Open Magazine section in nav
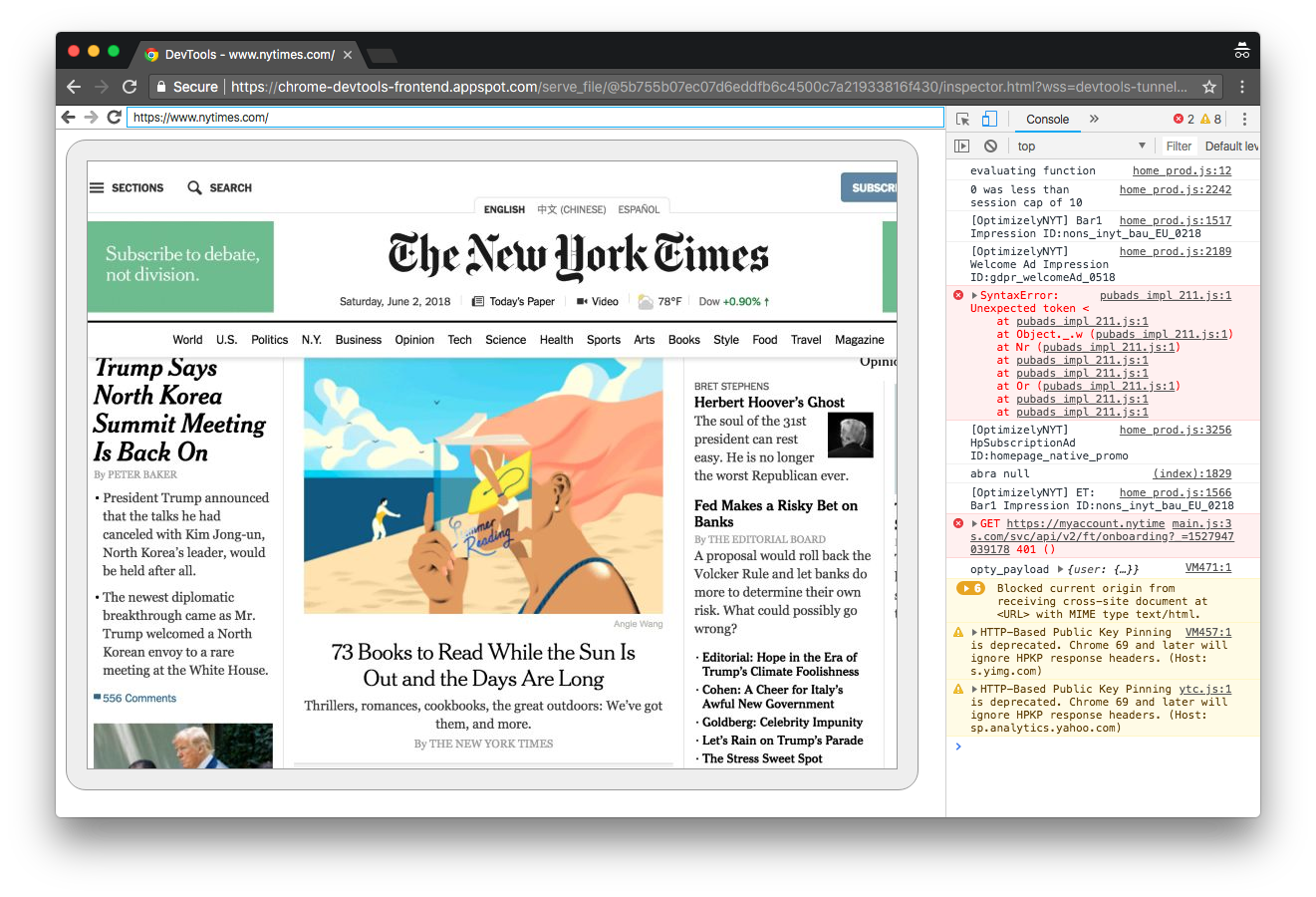The width and height of the screenshot is (1316, 897). 859,340
